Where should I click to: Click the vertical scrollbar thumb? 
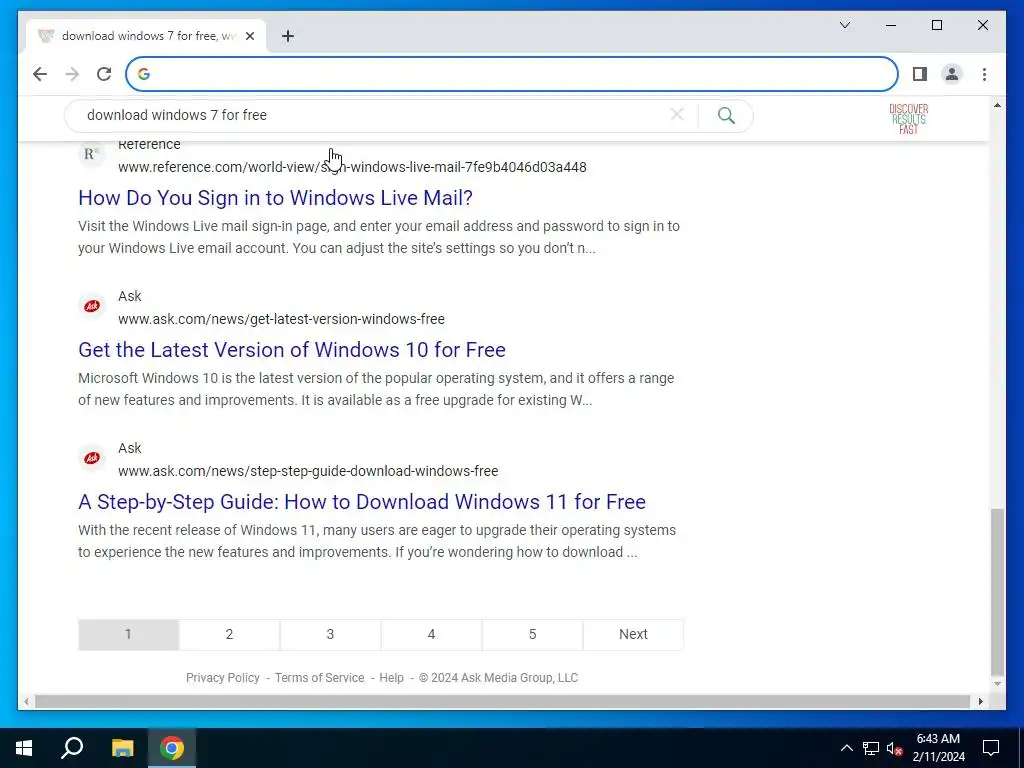click(x=997, y=592)
